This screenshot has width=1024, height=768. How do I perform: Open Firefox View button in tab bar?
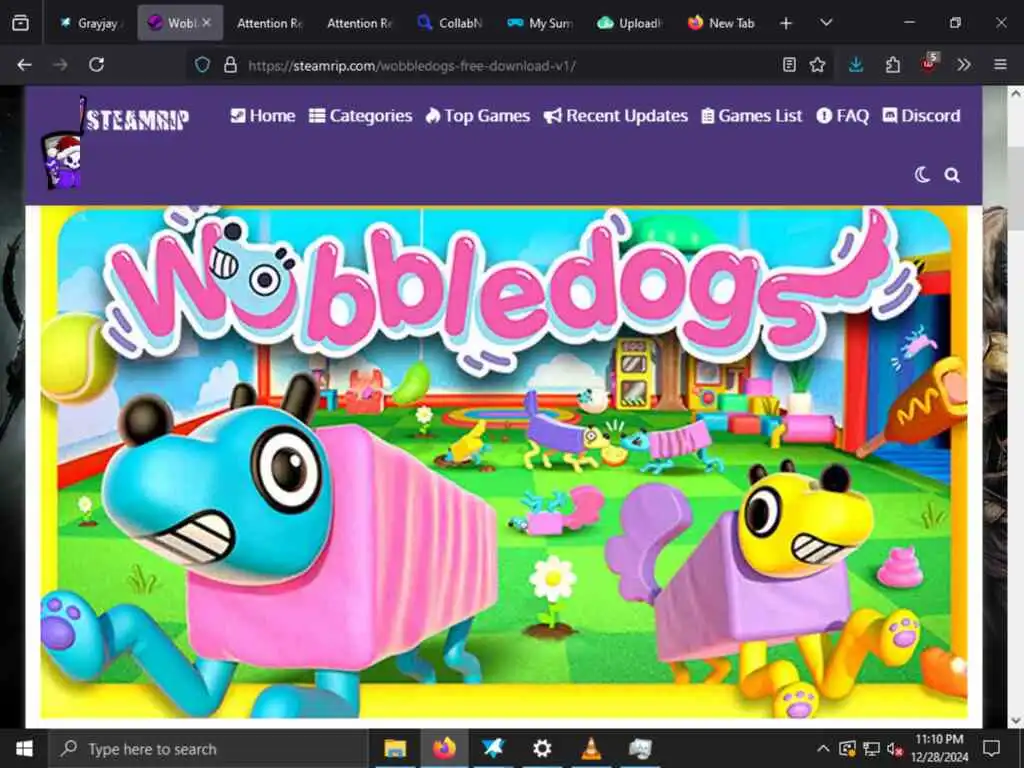20,23
